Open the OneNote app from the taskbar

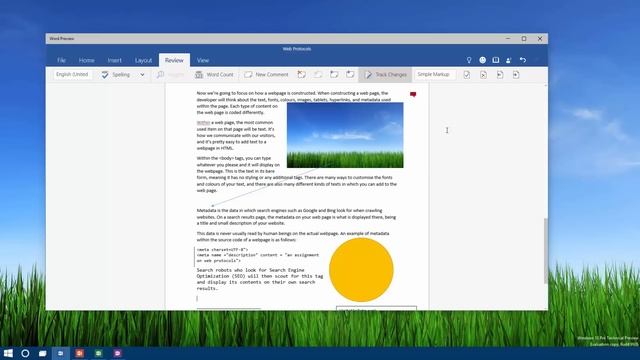pos(118,353)
